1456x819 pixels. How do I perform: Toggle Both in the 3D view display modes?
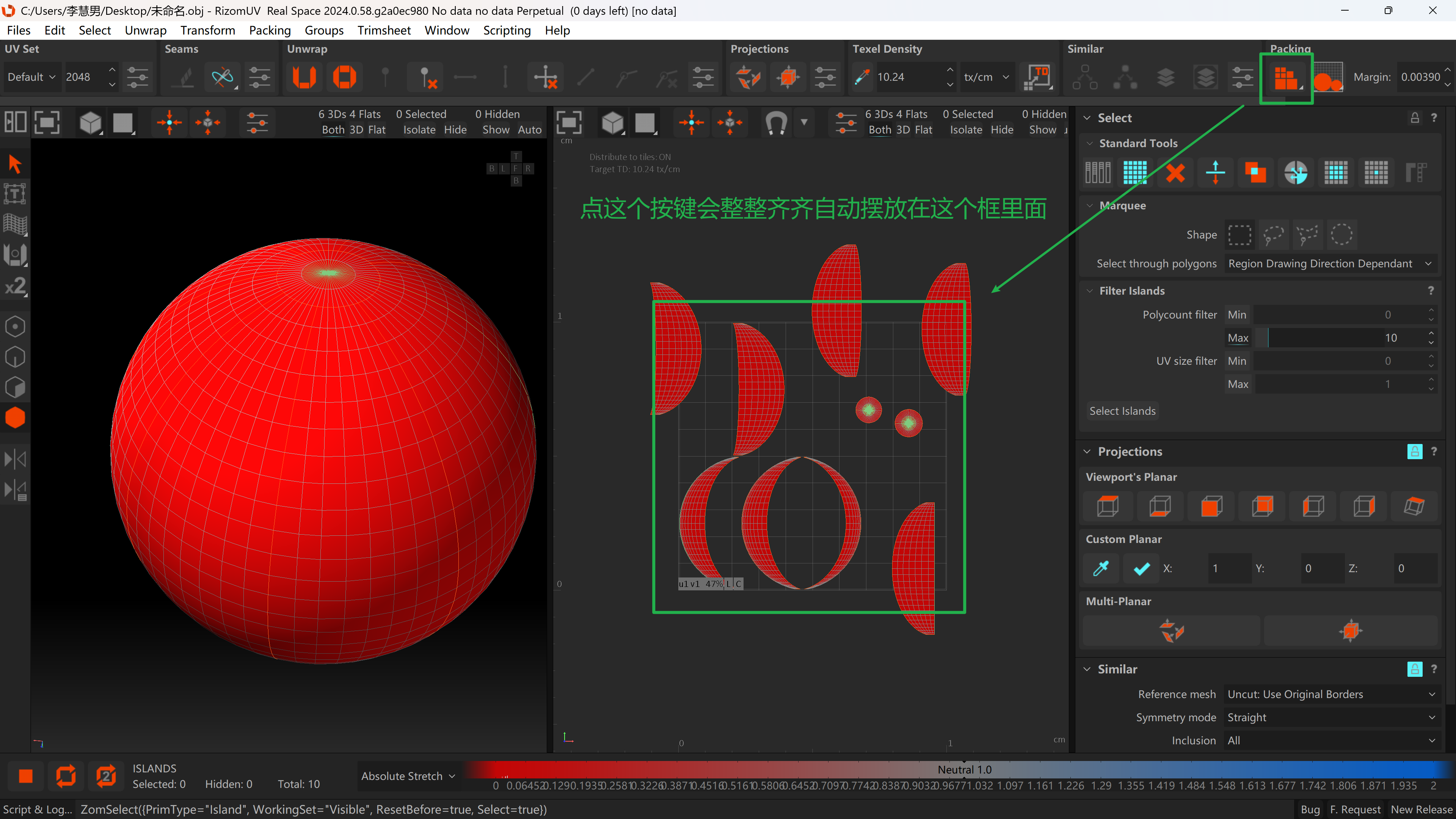[333, 130]
